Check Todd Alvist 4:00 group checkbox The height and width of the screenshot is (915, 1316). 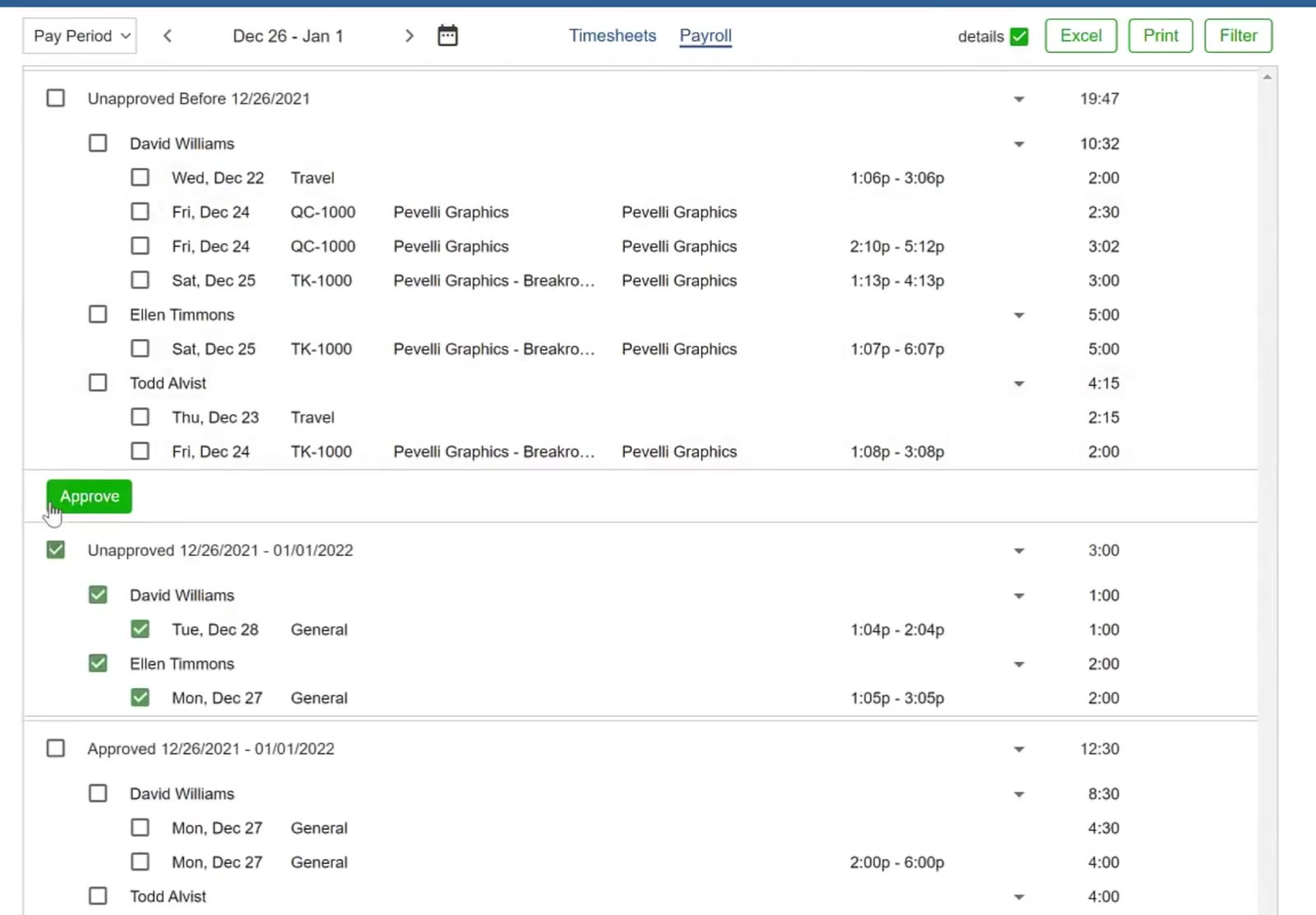98,895
